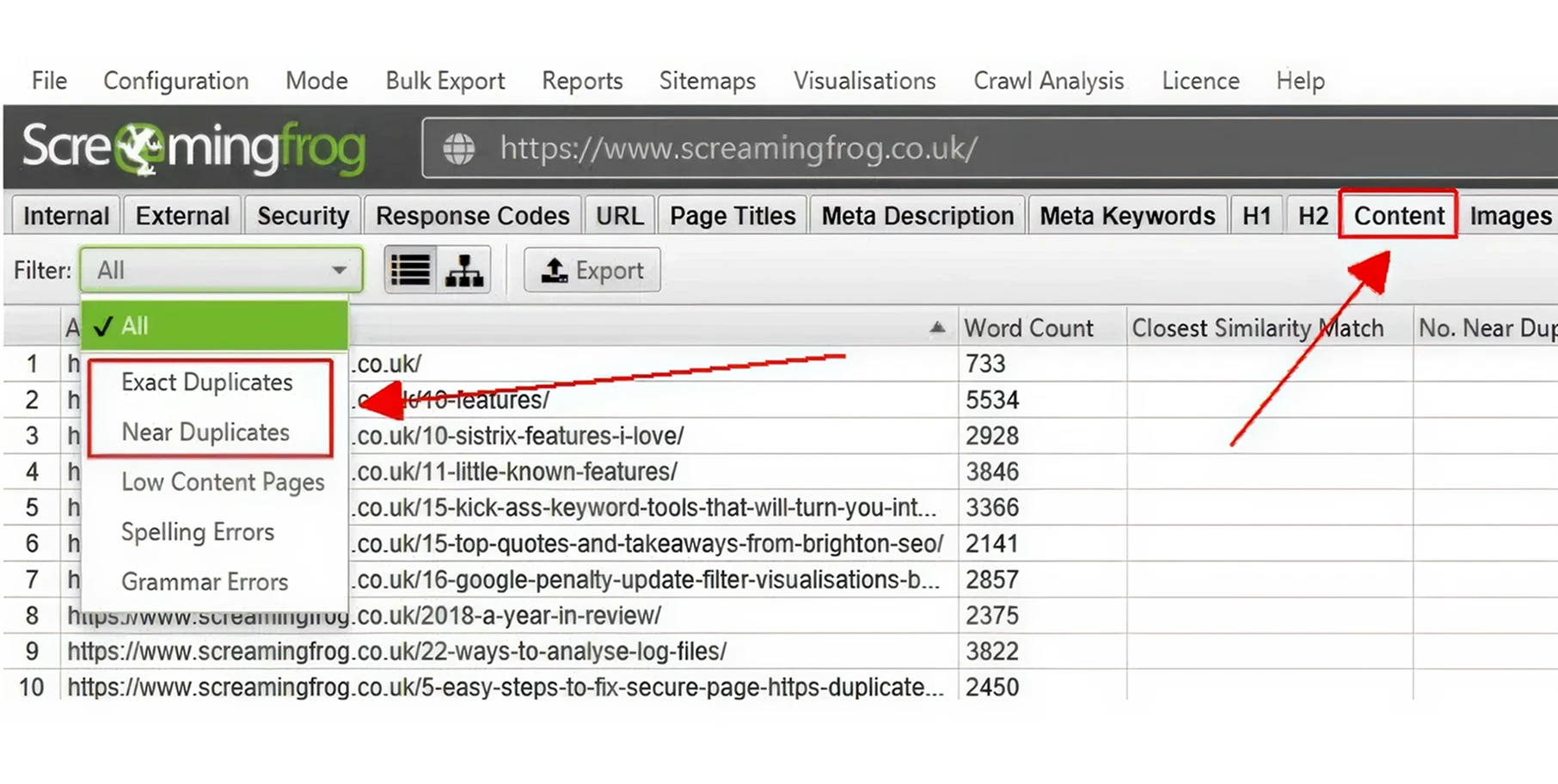This screenshot has height=784, width=1558.
Task: Open the File menu
Action: (49, 81)
